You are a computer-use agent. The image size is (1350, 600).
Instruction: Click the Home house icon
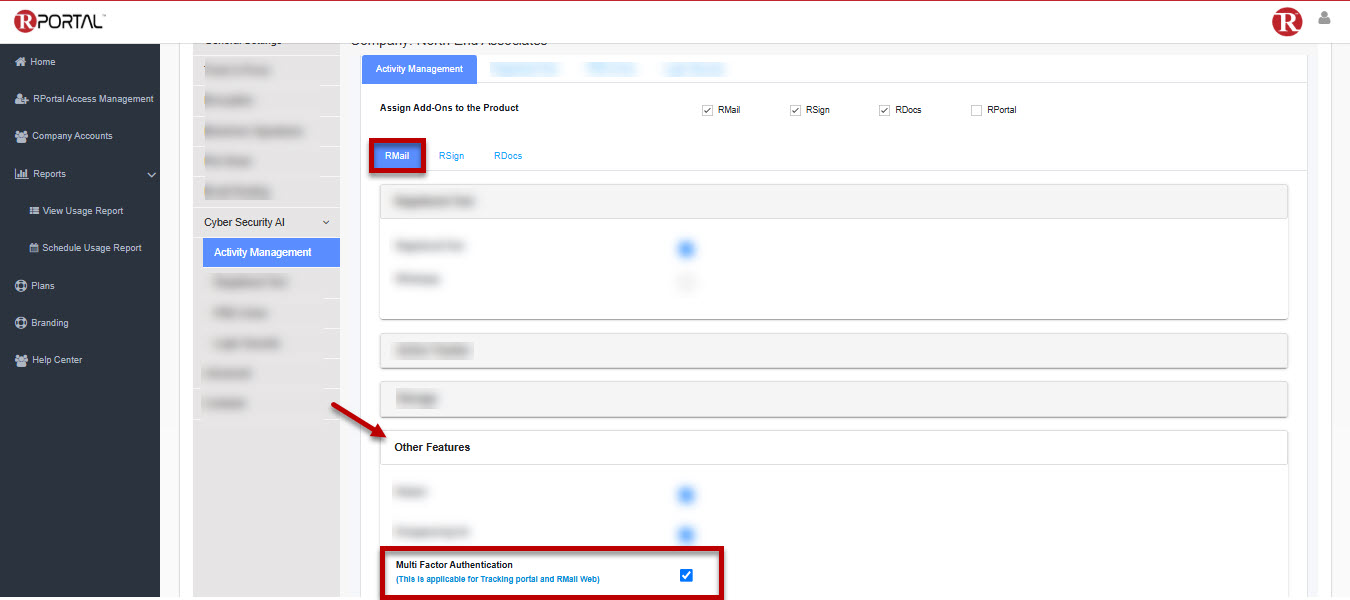click(x=20, y=62)
